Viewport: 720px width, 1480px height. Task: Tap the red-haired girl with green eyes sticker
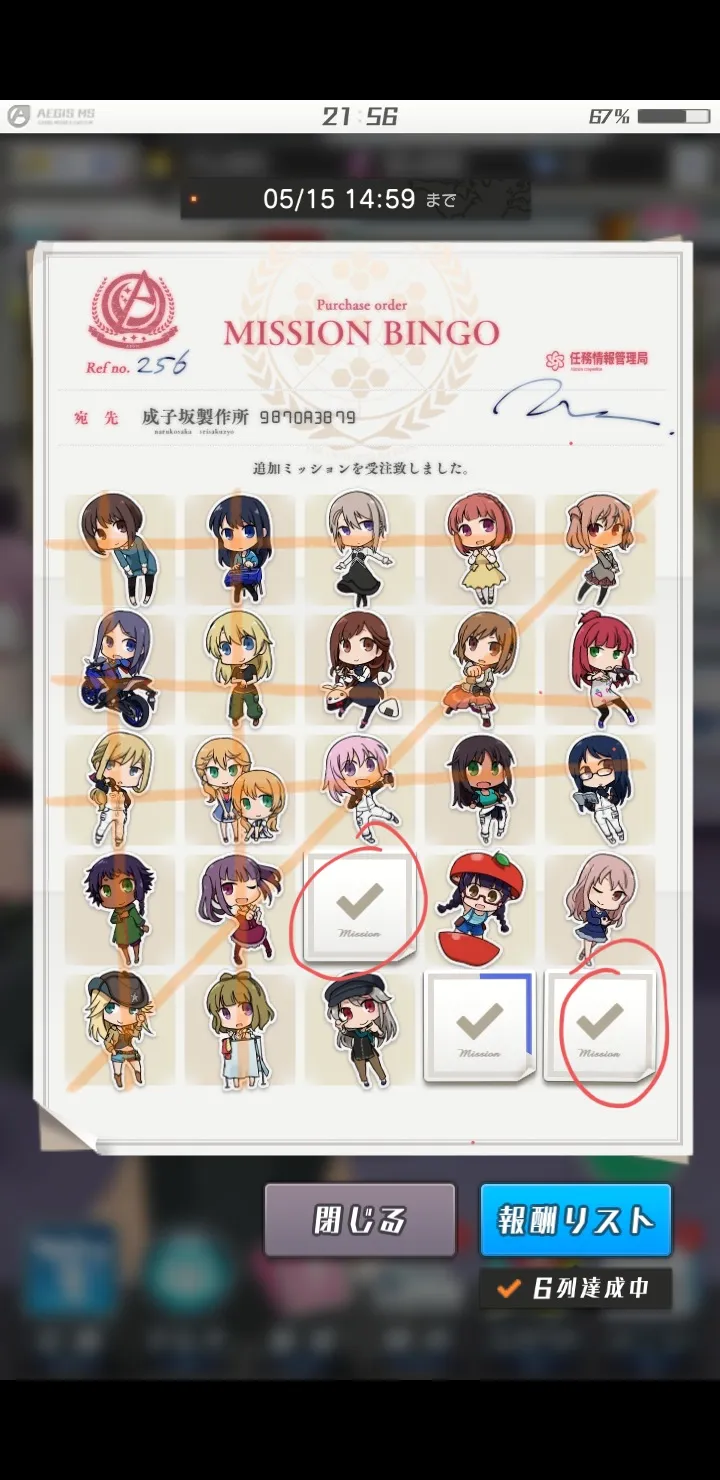(x=600, y=667)
